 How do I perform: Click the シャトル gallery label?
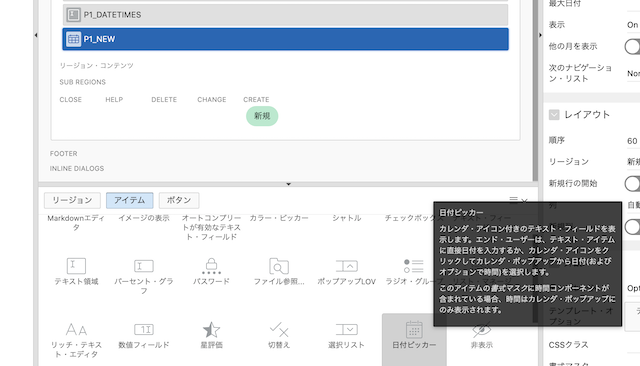347,218
